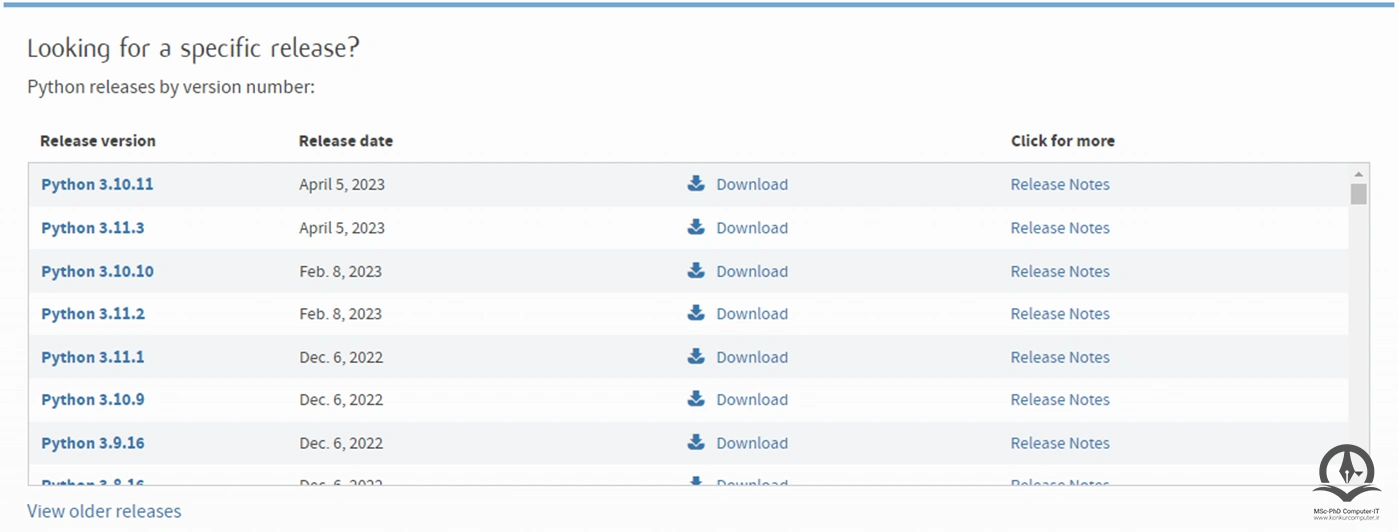Viewport: 1398px width, 532px height.
Task: Click 'Python releases by version number:' text
Action: click(171, 87)
